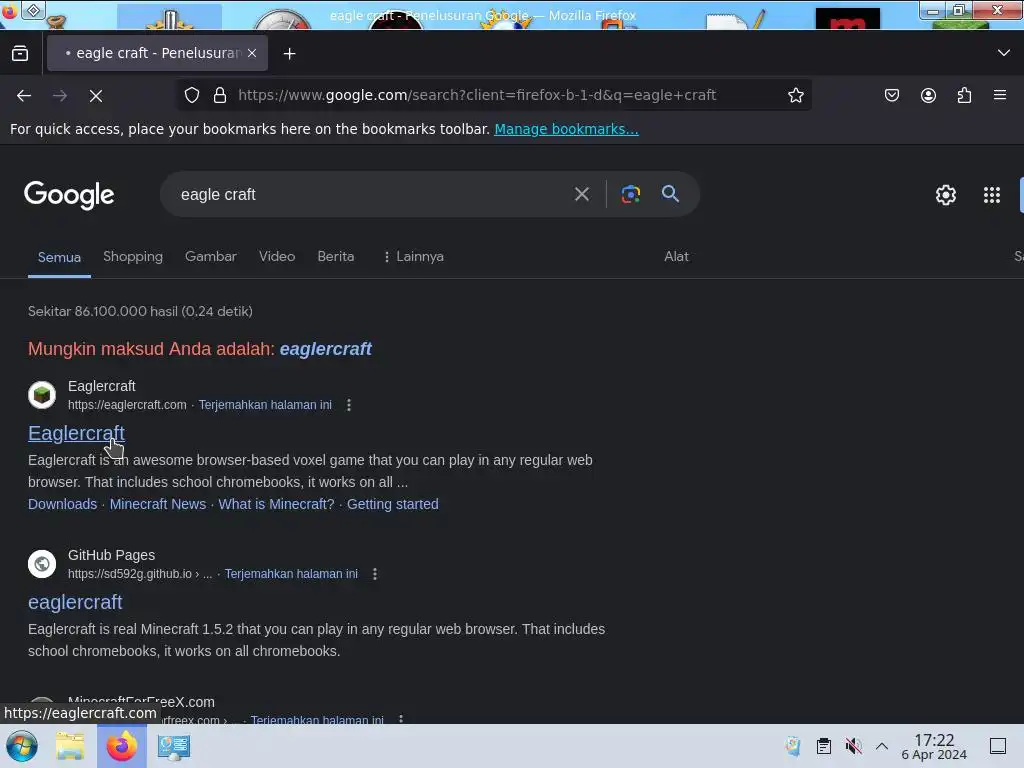Open Google apps grid
The height and width of the screenshot is (768, 1024).
pos(991,195)
